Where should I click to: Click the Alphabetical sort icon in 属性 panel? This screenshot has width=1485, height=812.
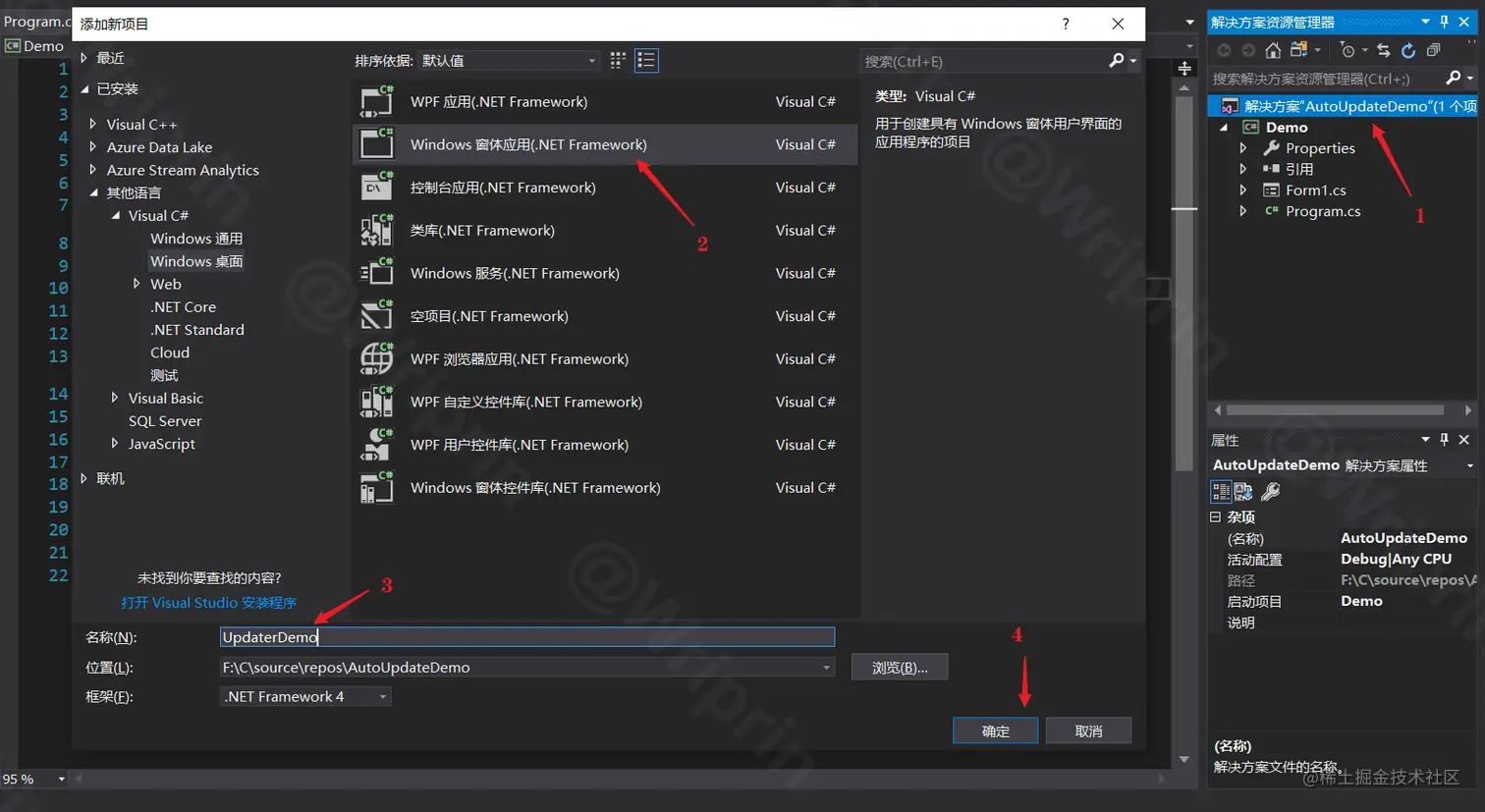[1243, 491]
